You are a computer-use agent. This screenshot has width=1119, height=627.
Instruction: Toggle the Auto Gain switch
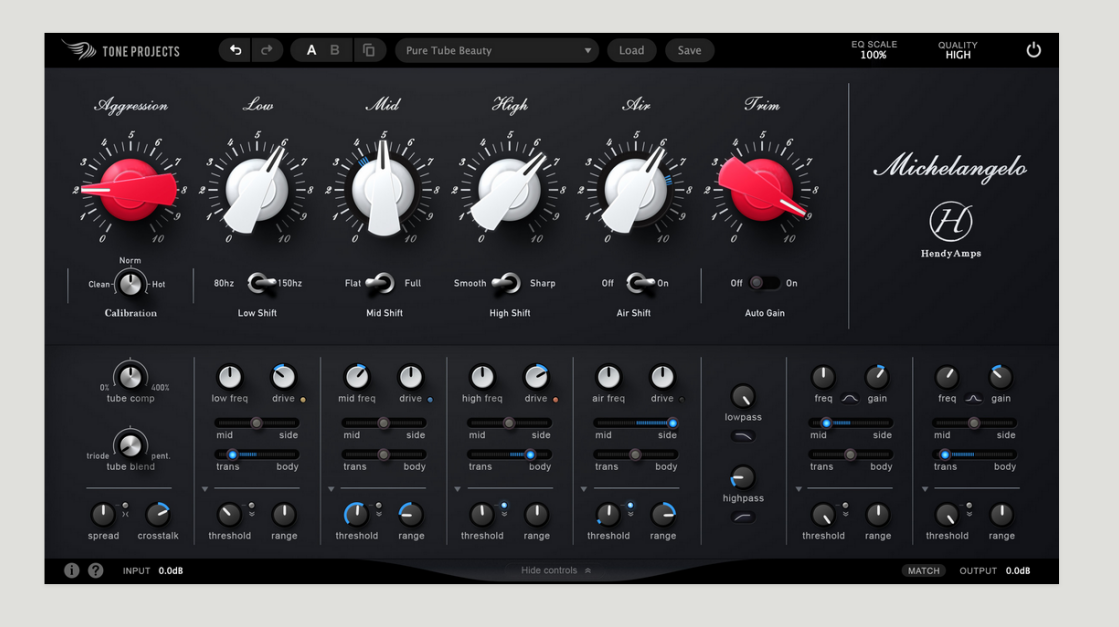point(764,283)
